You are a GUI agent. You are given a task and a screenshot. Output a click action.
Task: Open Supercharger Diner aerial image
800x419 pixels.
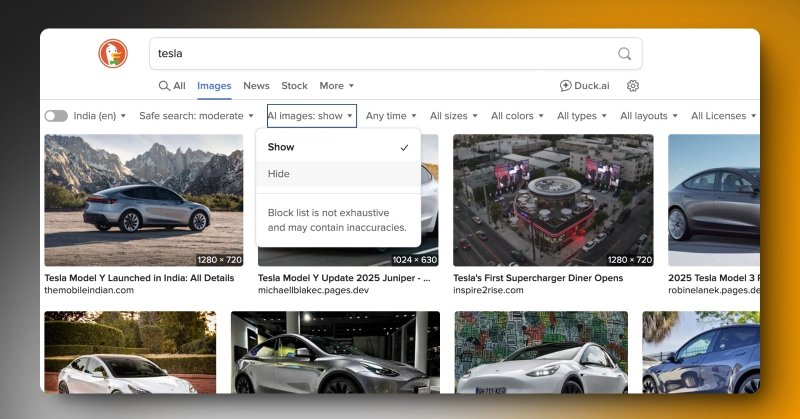(553, 200)
